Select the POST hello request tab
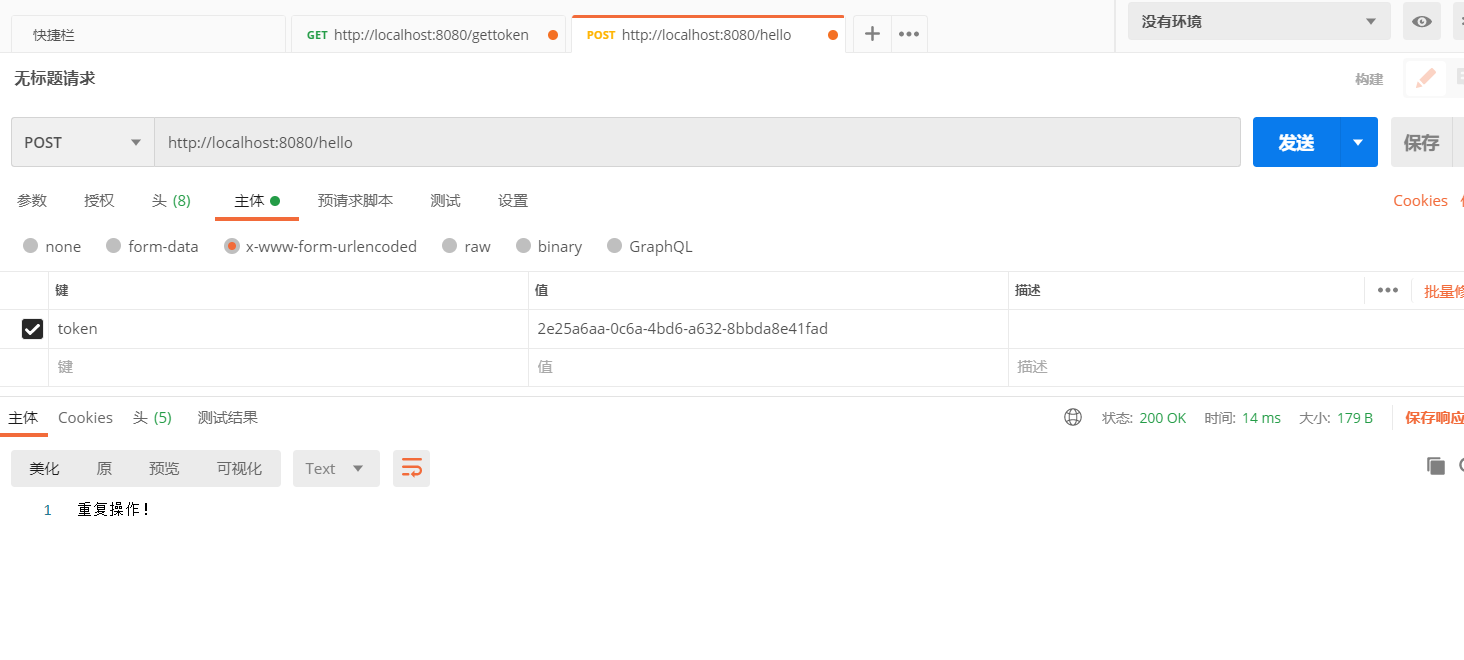Image resolution: width=1464 pixels, height=660 pixels. tap(708, 35)
